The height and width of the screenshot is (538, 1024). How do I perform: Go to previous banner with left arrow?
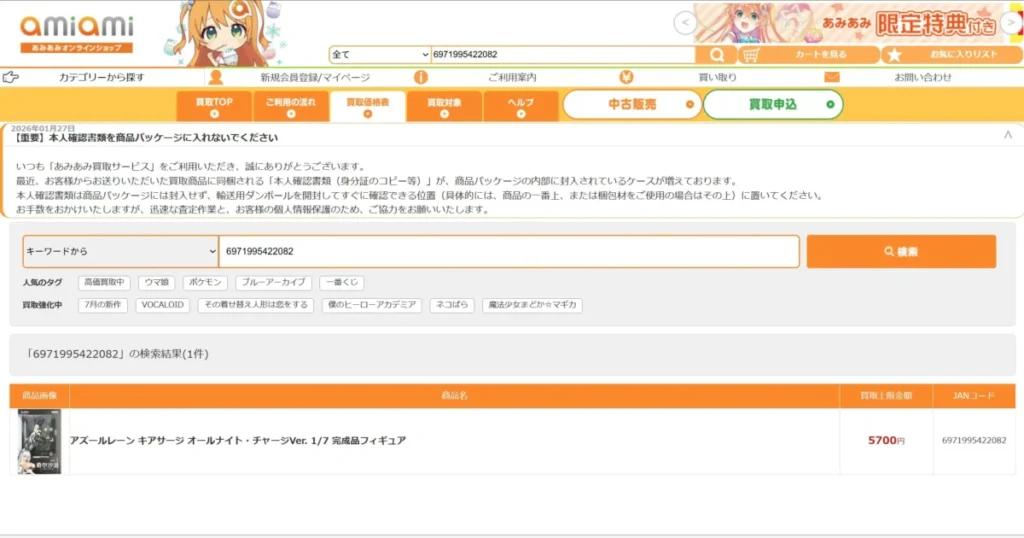click(685, 23)
